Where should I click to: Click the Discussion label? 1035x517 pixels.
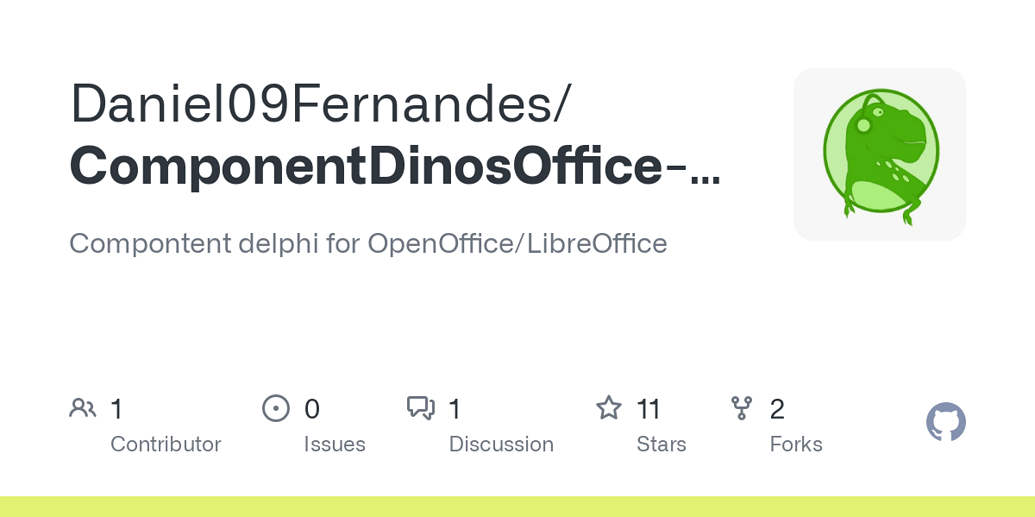point(501,444)
